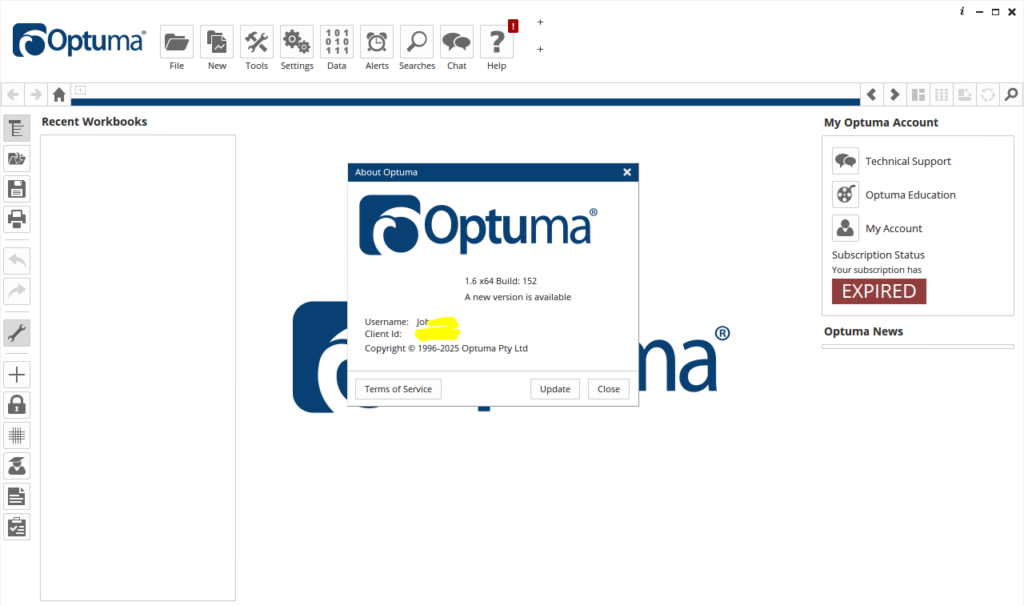Viewport: 1024px width, 606px height.
Task: Click the search magnifier in navbar
Action: tap(1011, 95)
